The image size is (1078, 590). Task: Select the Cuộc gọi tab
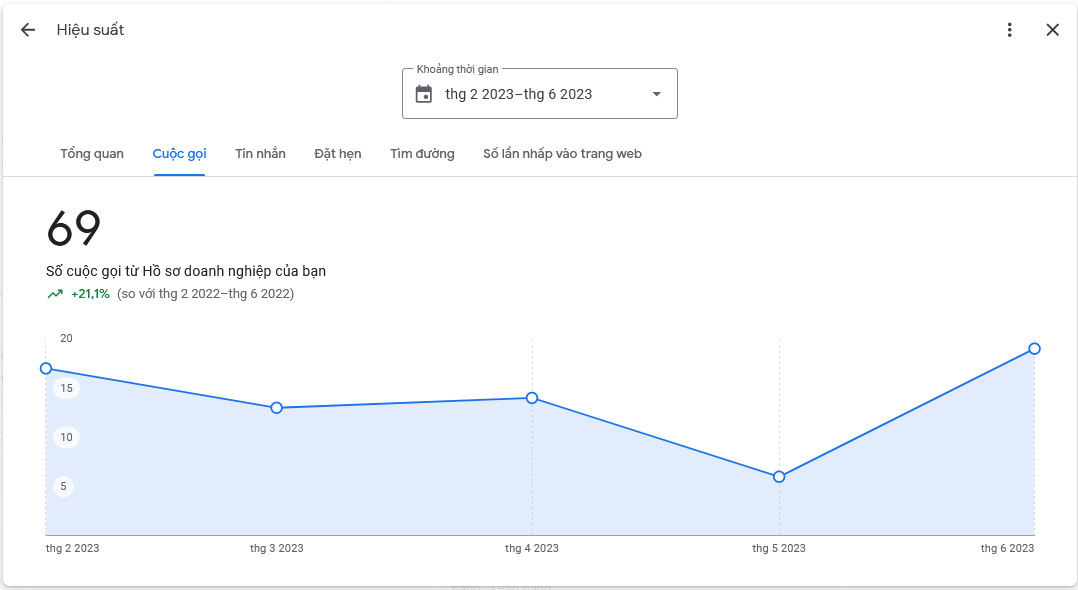pyautogui.click(x=179, y=153)
